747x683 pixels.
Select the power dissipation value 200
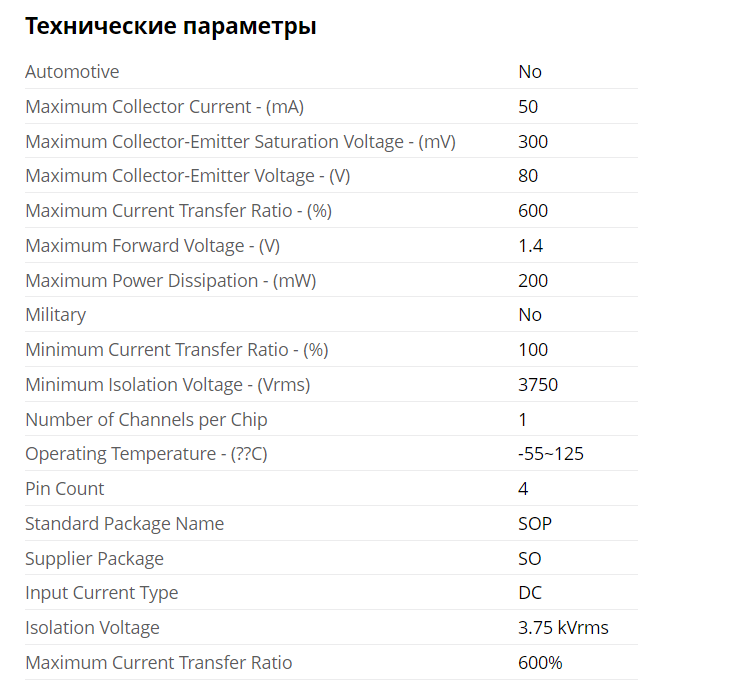pos(533,281)
